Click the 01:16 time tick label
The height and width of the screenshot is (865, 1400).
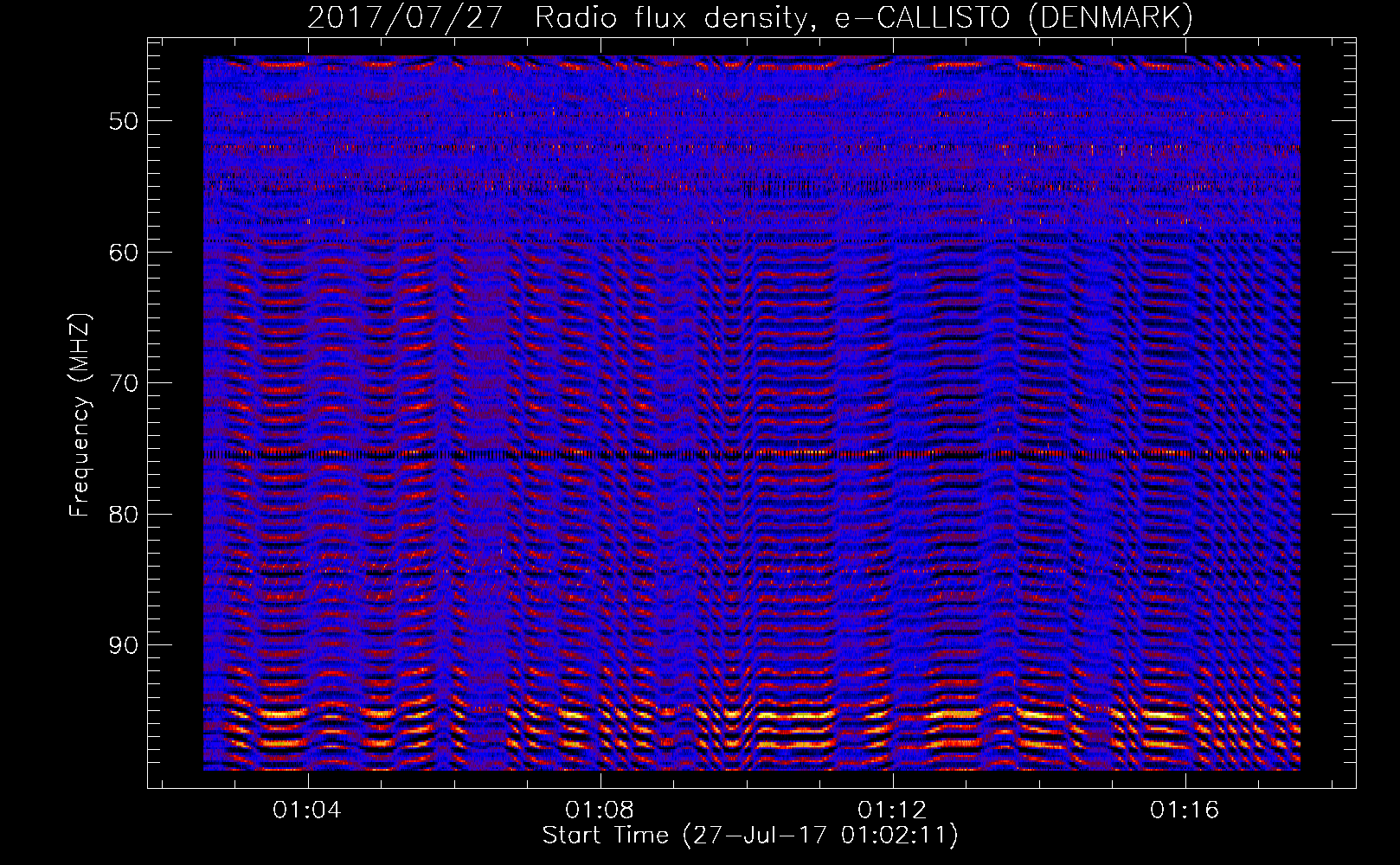pyautogui.click(x=1184, y=810)
